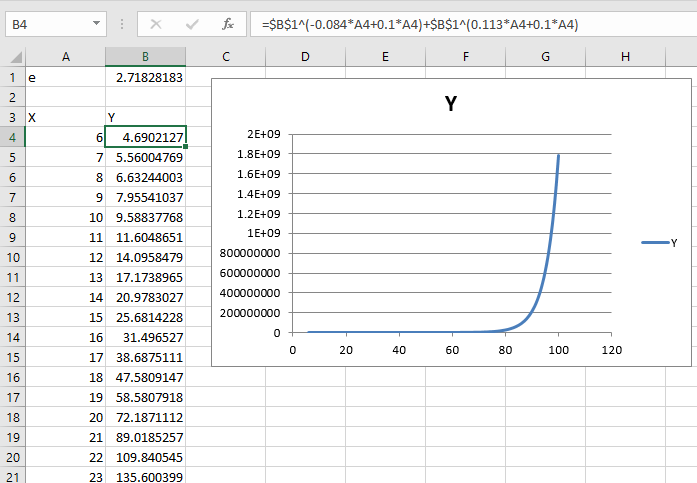Click X value 15 in column A
Image resolution: width=697 pixels, height=483 pixels.
tap(66, 317)
